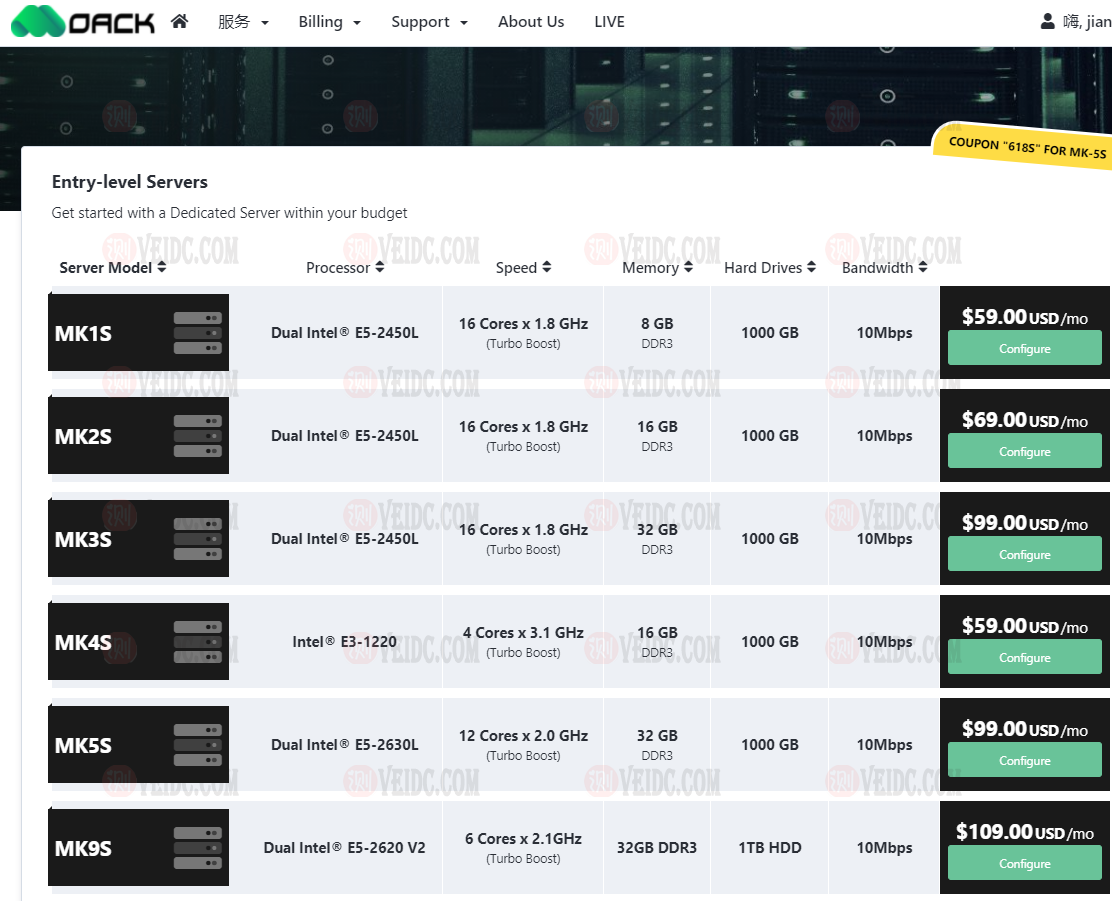Click the MK3S server rack icon
The height and width of the screenshot is (901, 1112).
point(198,538)
